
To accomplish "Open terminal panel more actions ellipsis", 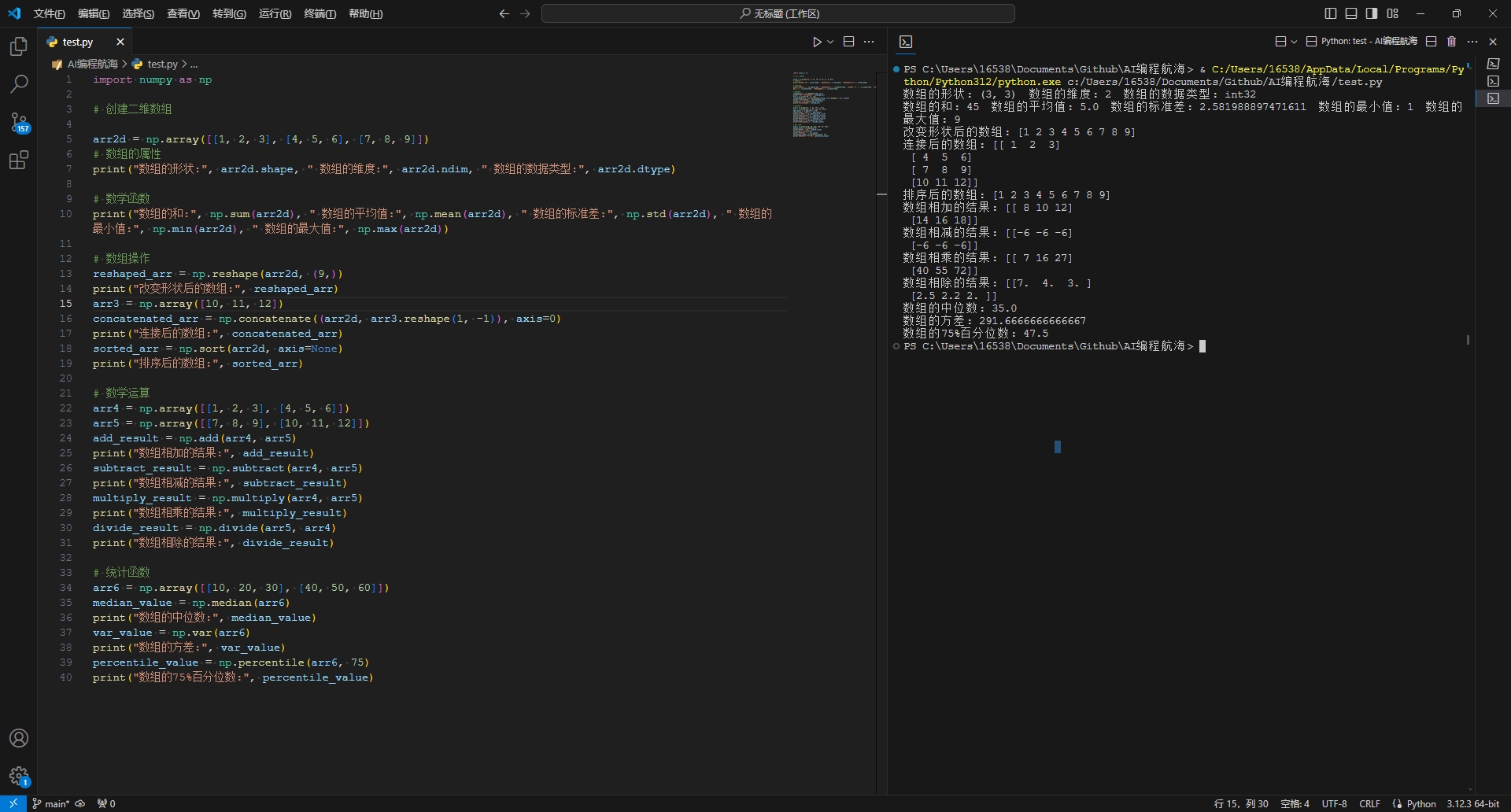I will 1472,41.
